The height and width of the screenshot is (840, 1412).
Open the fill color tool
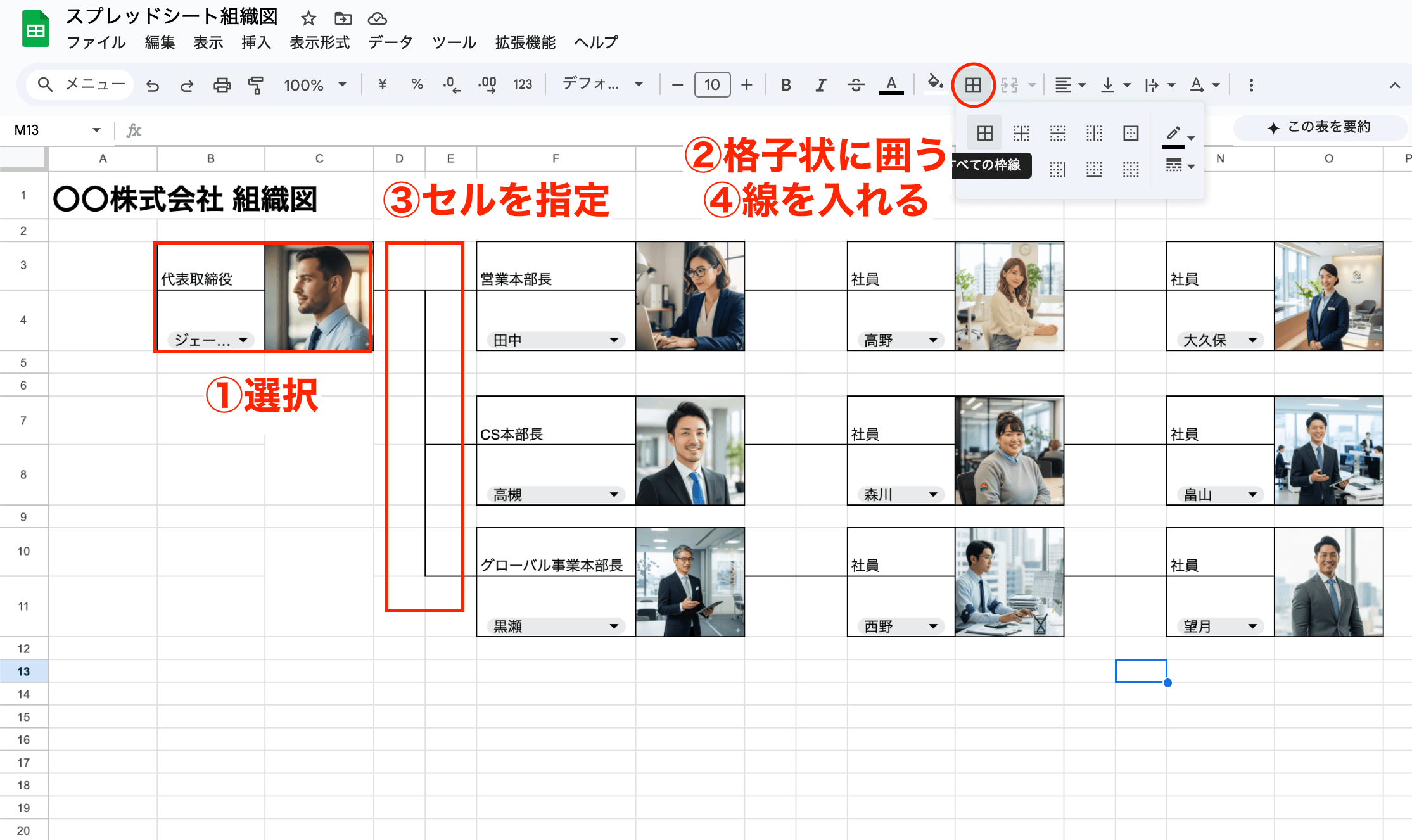point(936,84)
